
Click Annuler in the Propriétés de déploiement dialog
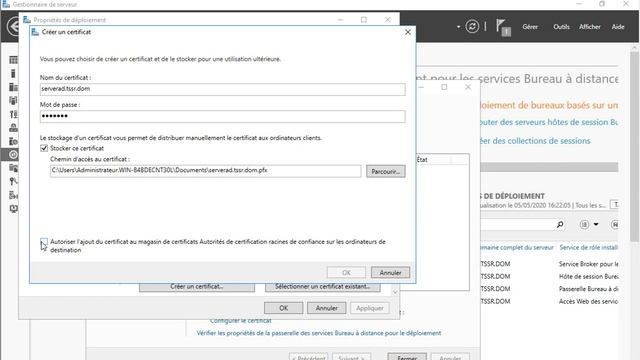coord(327,308)
